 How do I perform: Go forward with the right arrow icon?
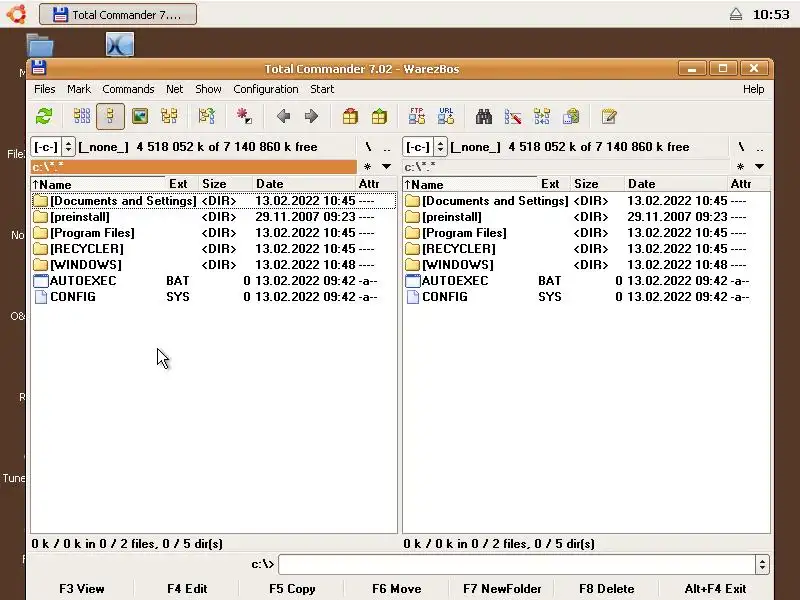click(311, 116)
